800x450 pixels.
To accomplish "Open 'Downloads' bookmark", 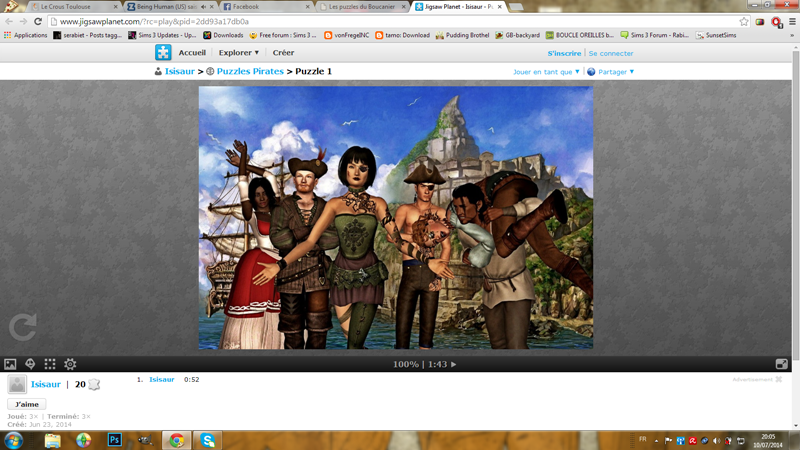I will [223, 35].
